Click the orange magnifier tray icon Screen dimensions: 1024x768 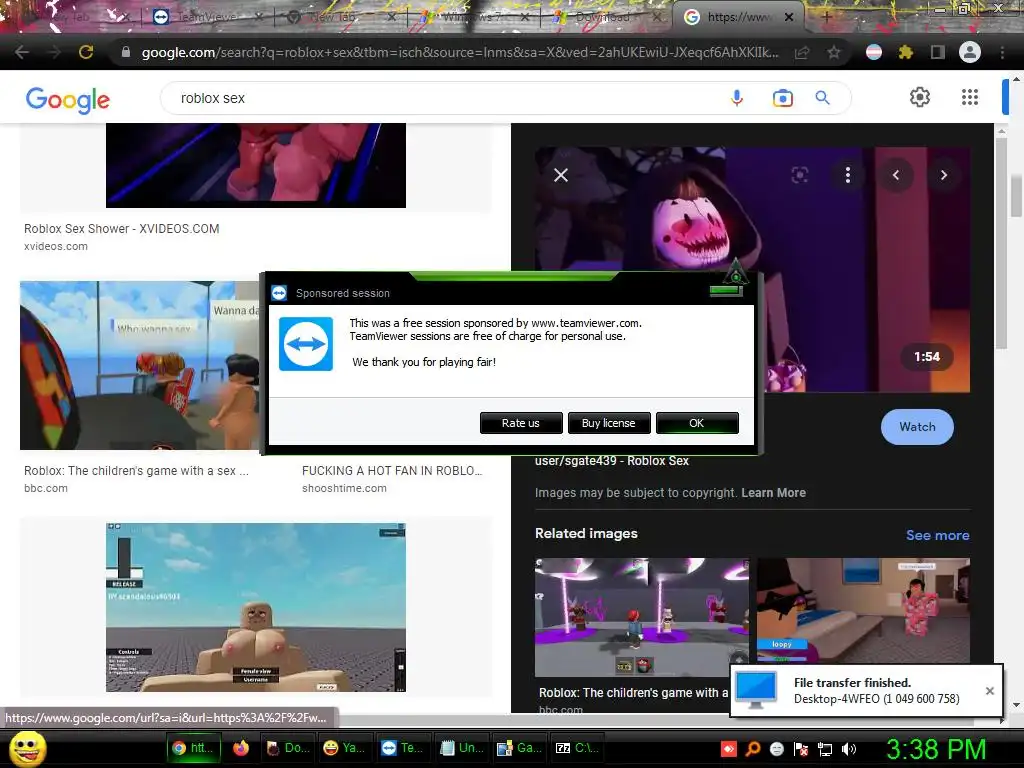pyautogui.click(x=752, y=749)
